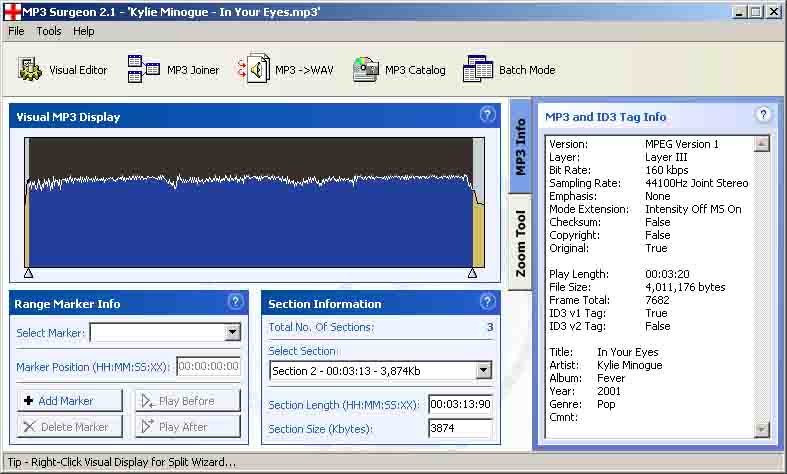The width and height of the screenshot is (787, 474).
Task: Switch to the MP3 Info side tab
Action: [520, 146]
